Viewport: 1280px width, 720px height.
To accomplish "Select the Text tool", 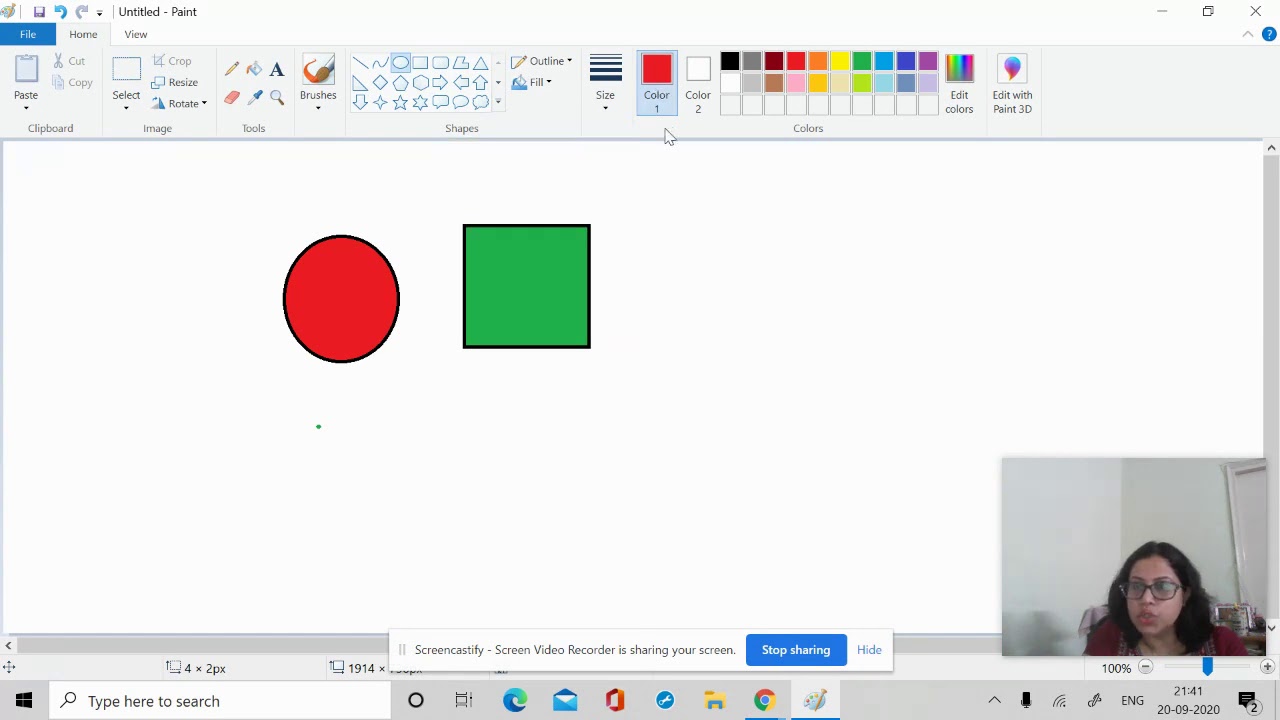I will coord(277,69).
